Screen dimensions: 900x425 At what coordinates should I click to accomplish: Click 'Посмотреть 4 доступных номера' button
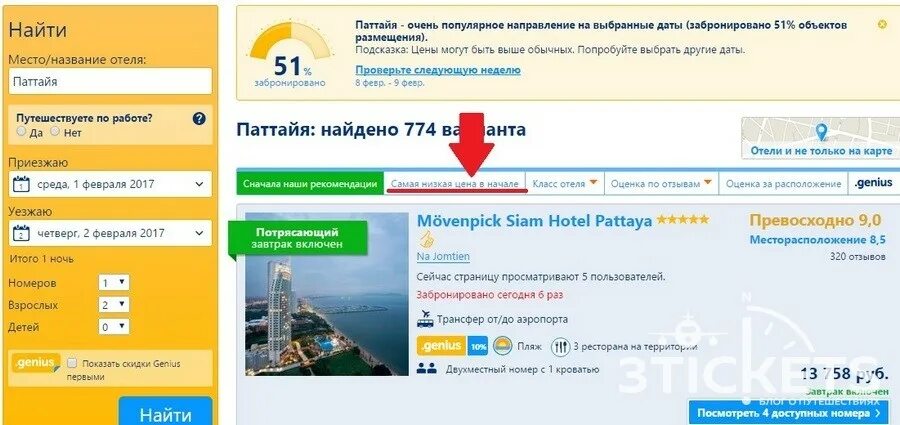pyautogui.click(x=788, y=413)
